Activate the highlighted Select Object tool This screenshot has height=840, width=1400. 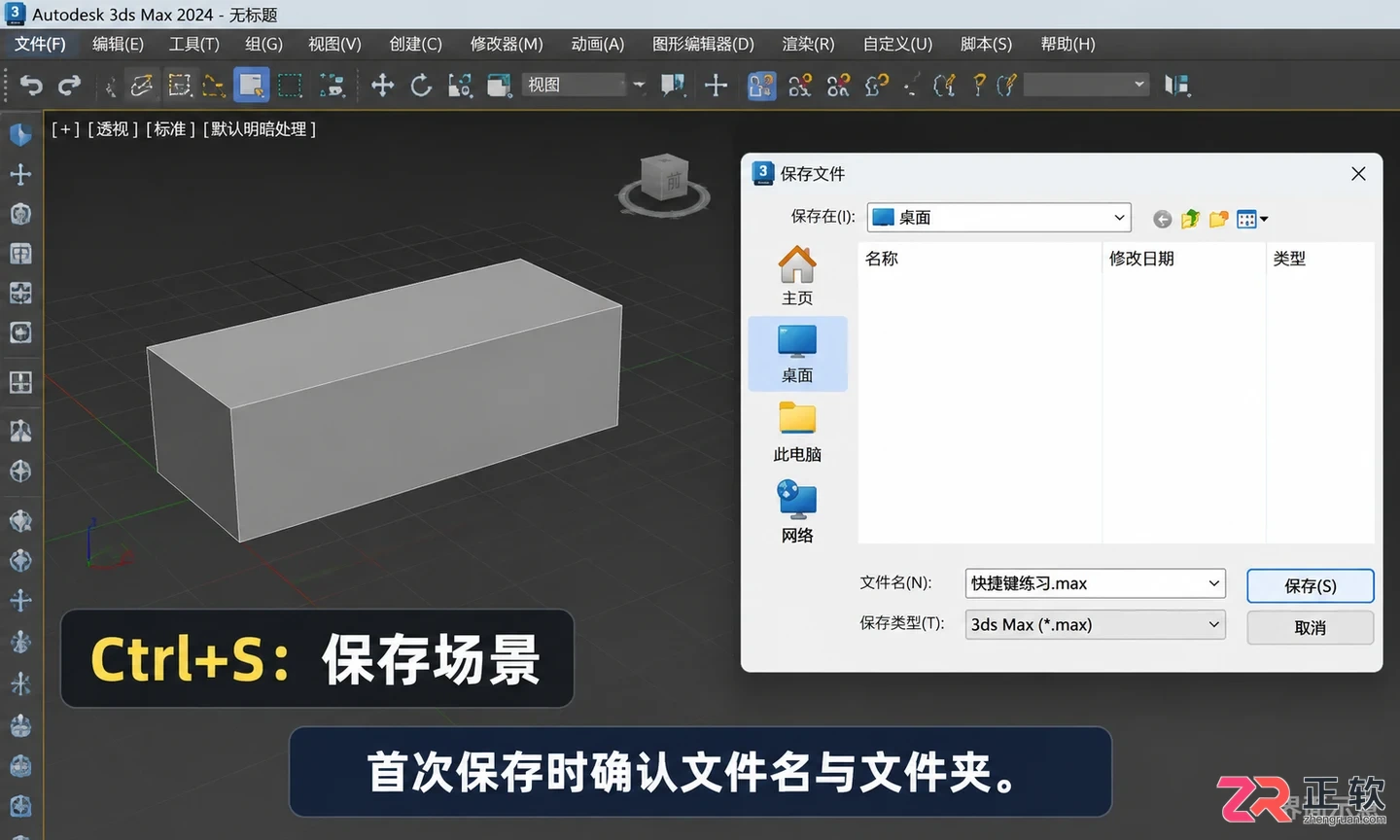251,86
